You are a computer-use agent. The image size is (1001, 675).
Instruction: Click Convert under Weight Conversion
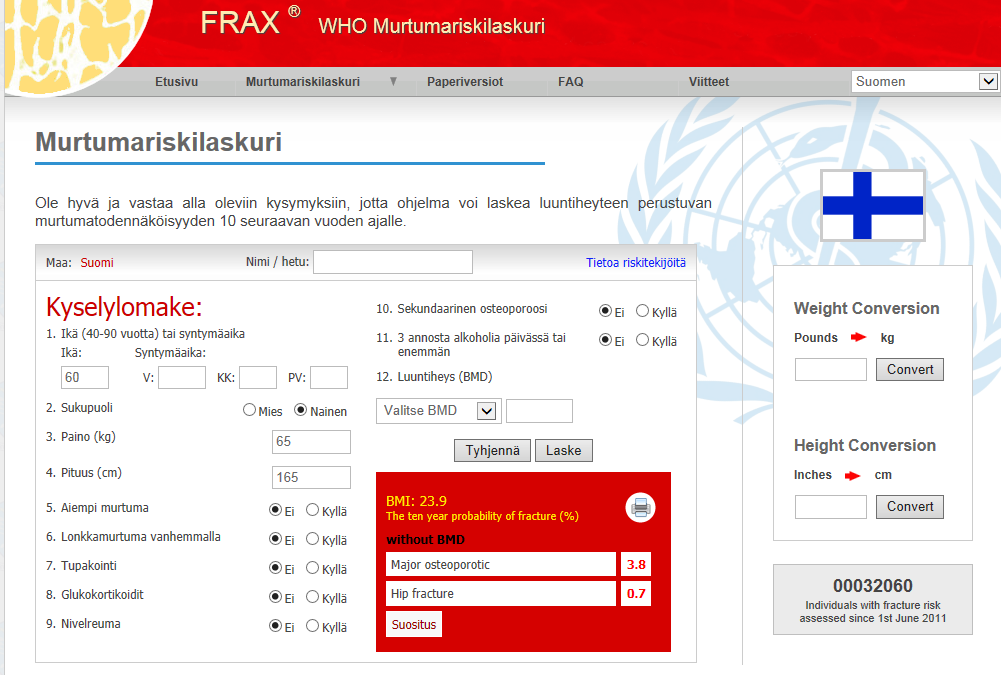click(910, 369)
